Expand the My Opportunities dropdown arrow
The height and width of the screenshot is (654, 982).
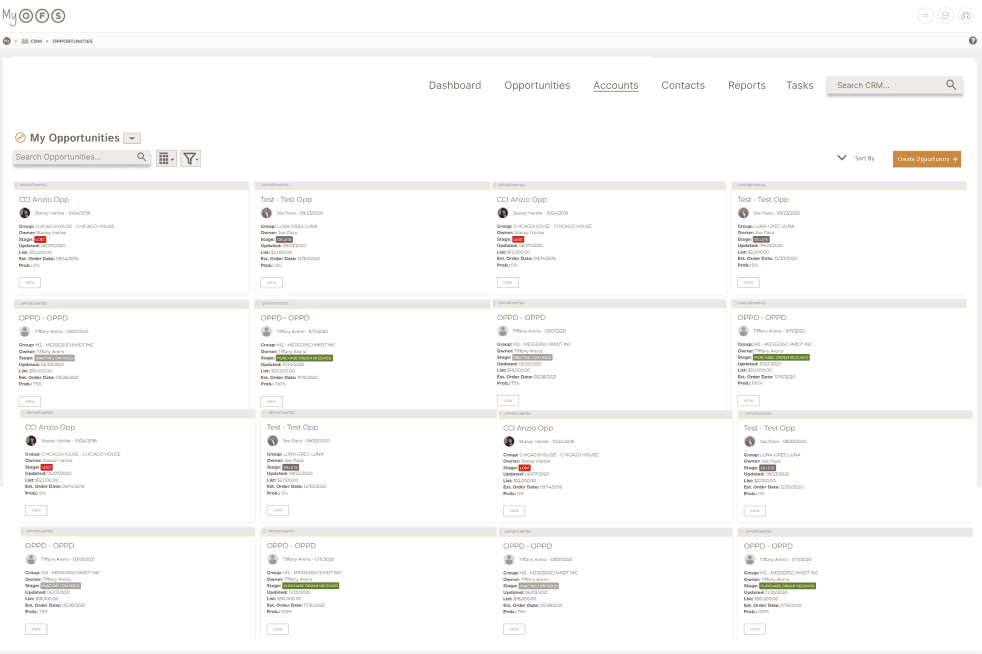(132, 138)
